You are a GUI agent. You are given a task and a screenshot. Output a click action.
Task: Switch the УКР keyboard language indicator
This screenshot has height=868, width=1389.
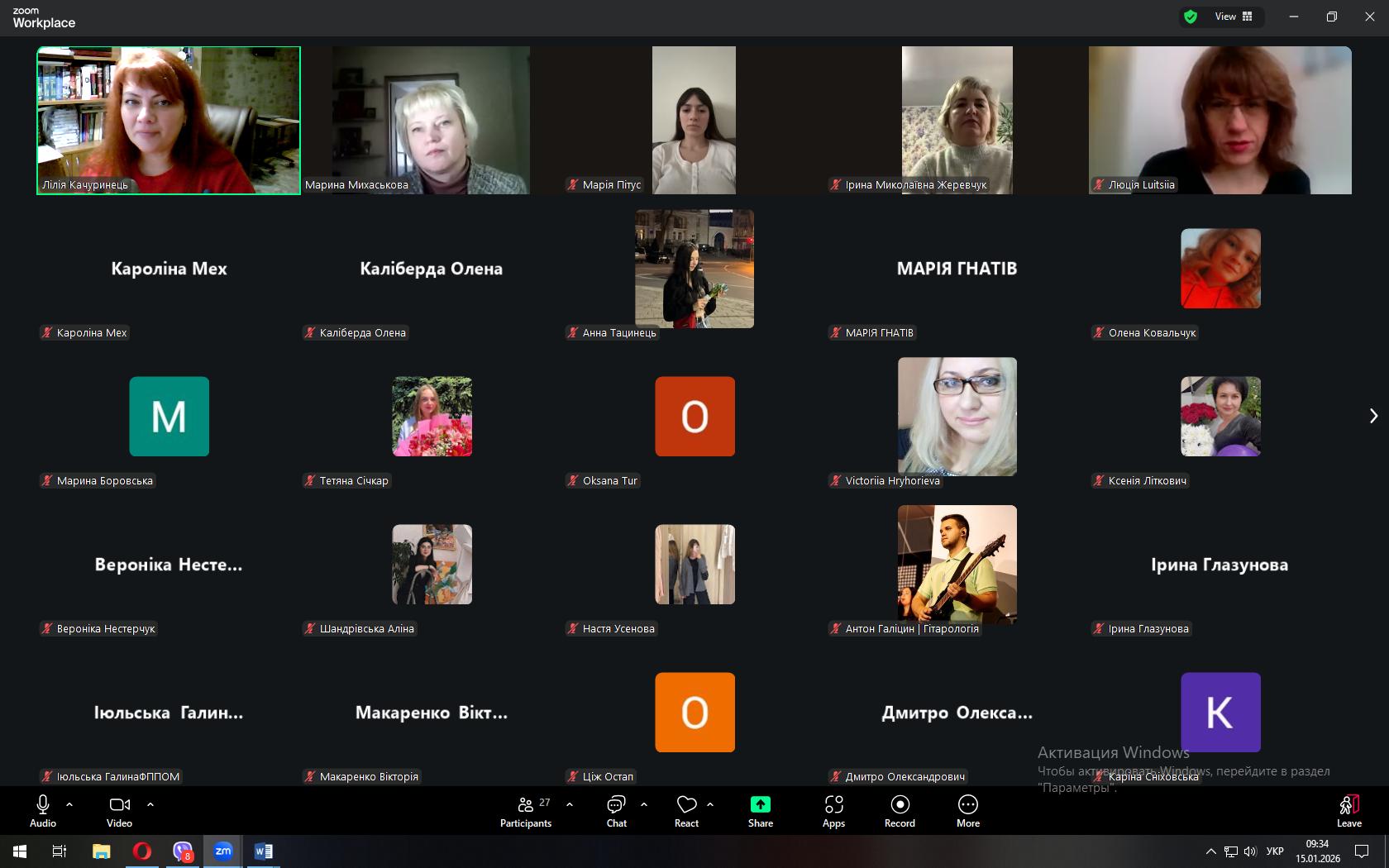coord(1275,851)
